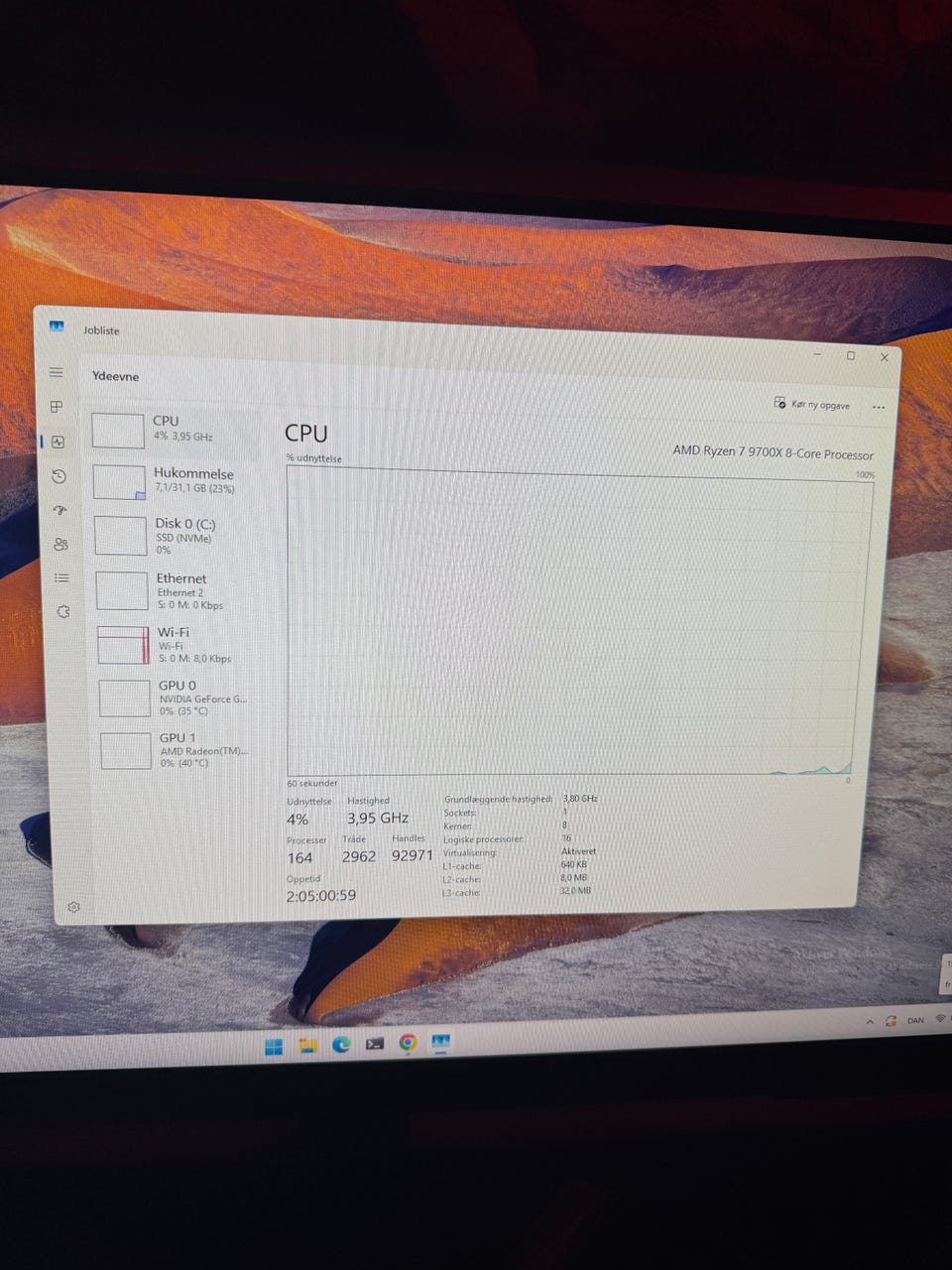Click the CPU mini graph thumbnail
The height and width of the screenshot is (1270, 952).
[118, 431]
